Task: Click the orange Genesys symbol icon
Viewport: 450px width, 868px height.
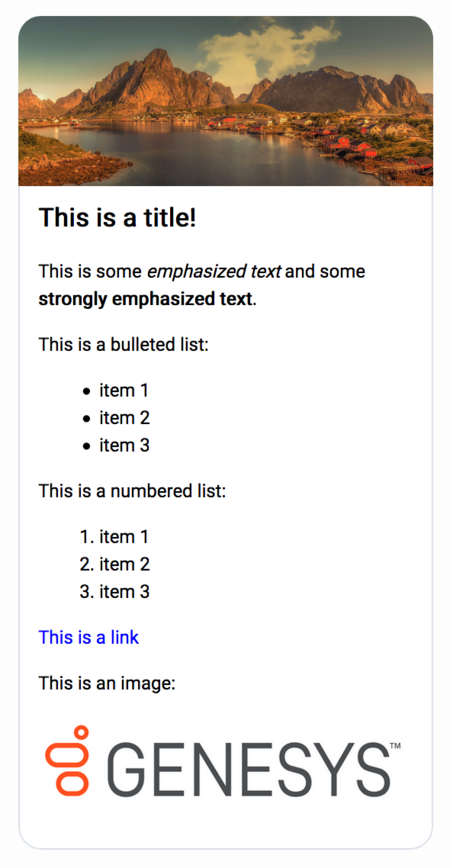Action: tap(67, 761)
